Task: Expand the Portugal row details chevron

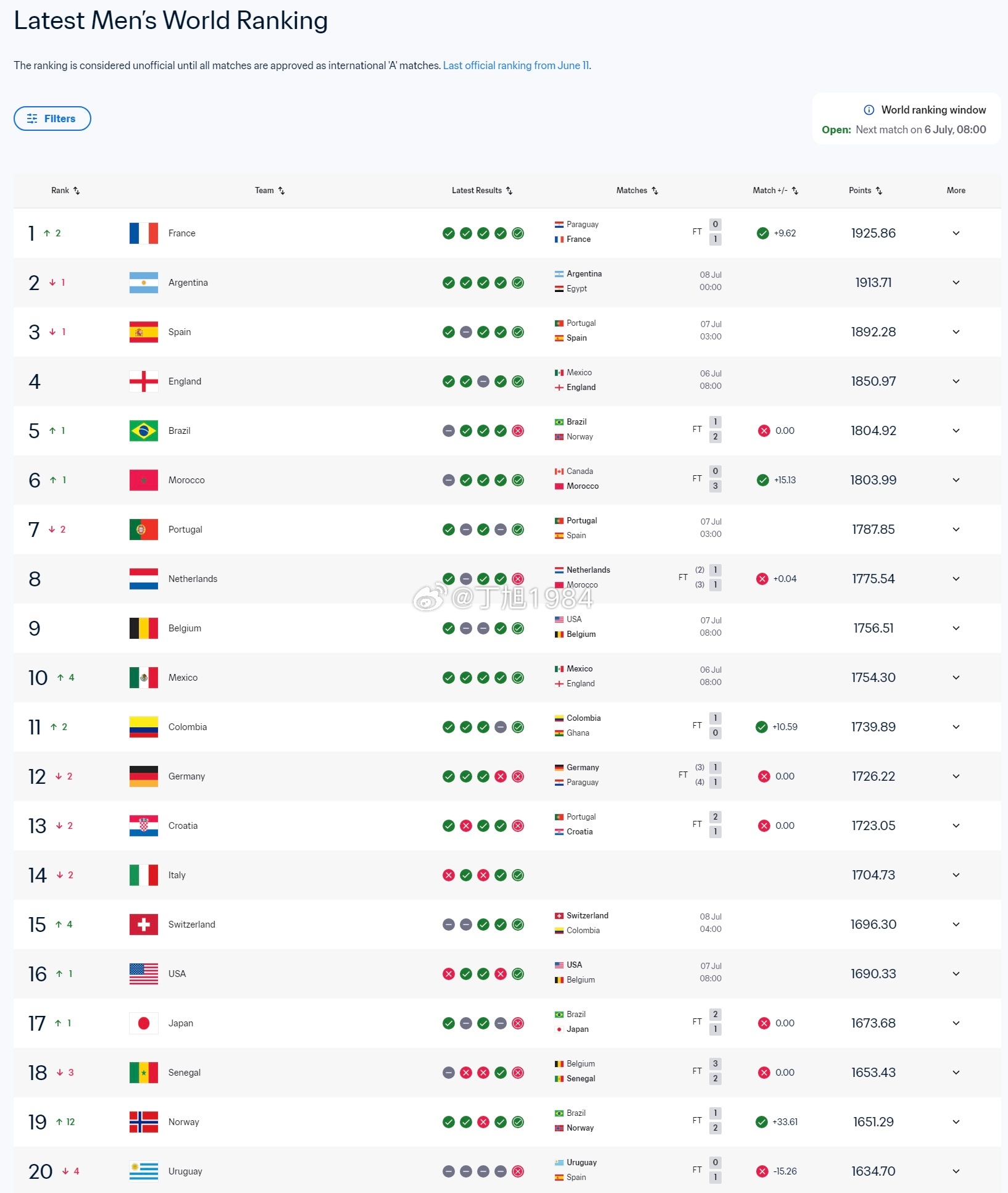Action: [x=956, y=530]
